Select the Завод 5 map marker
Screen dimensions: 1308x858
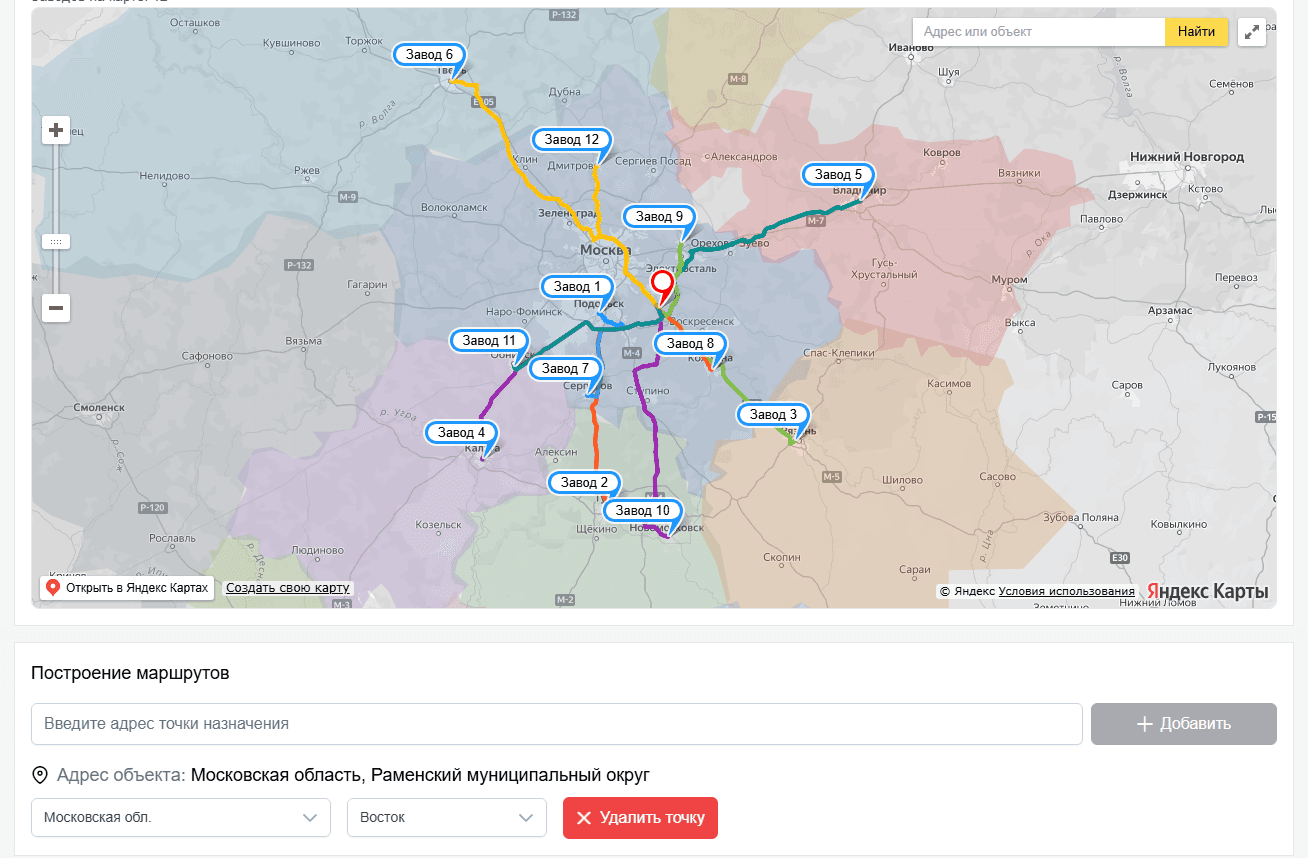838,175
